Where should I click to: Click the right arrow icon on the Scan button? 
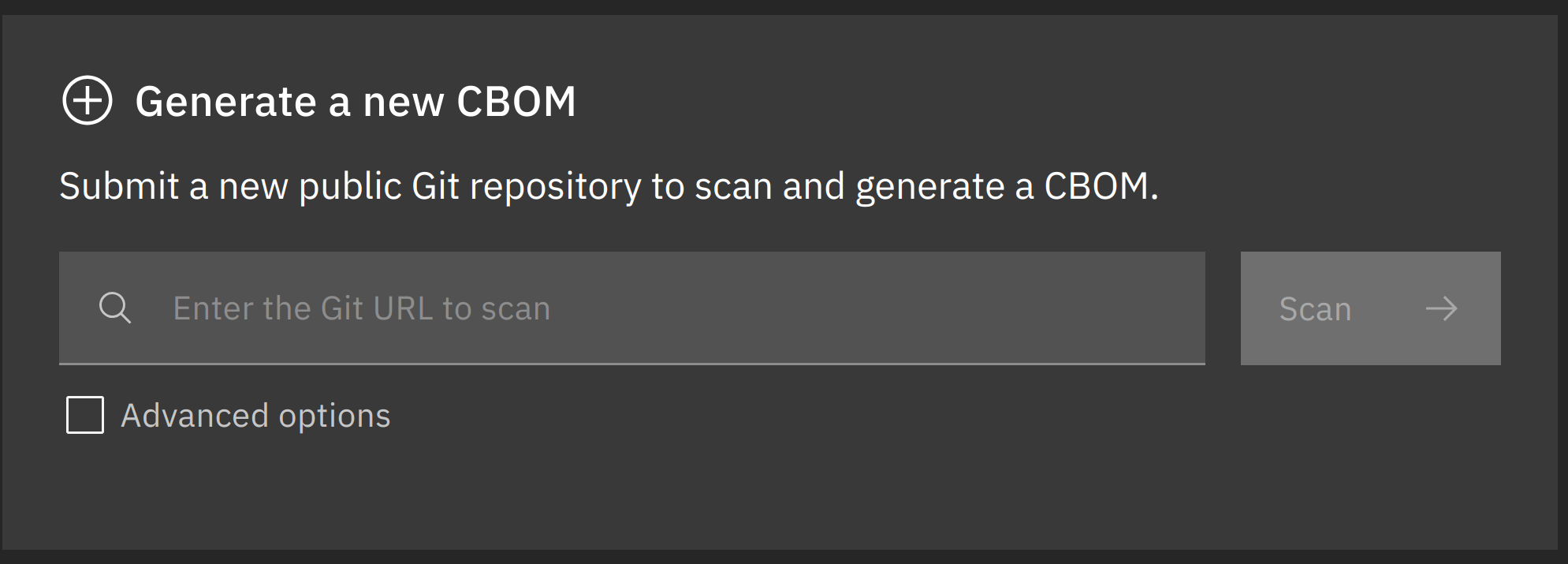tap(1441, 308)
